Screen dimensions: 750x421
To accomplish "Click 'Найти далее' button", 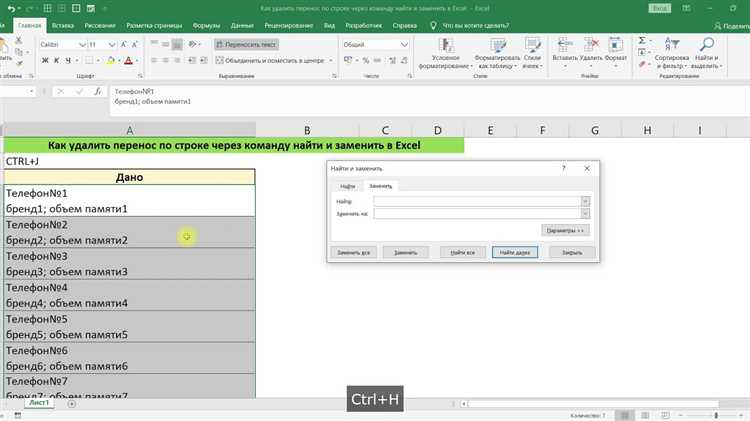I will coord(515,253).
